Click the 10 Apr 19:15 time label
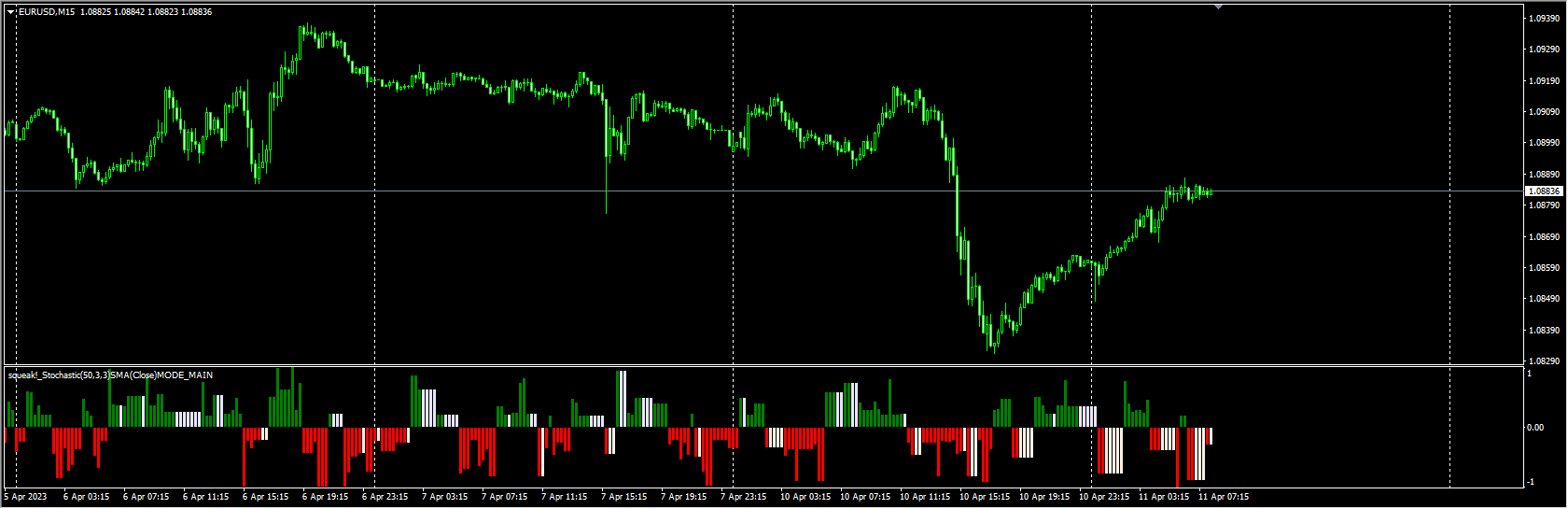 1044,497
